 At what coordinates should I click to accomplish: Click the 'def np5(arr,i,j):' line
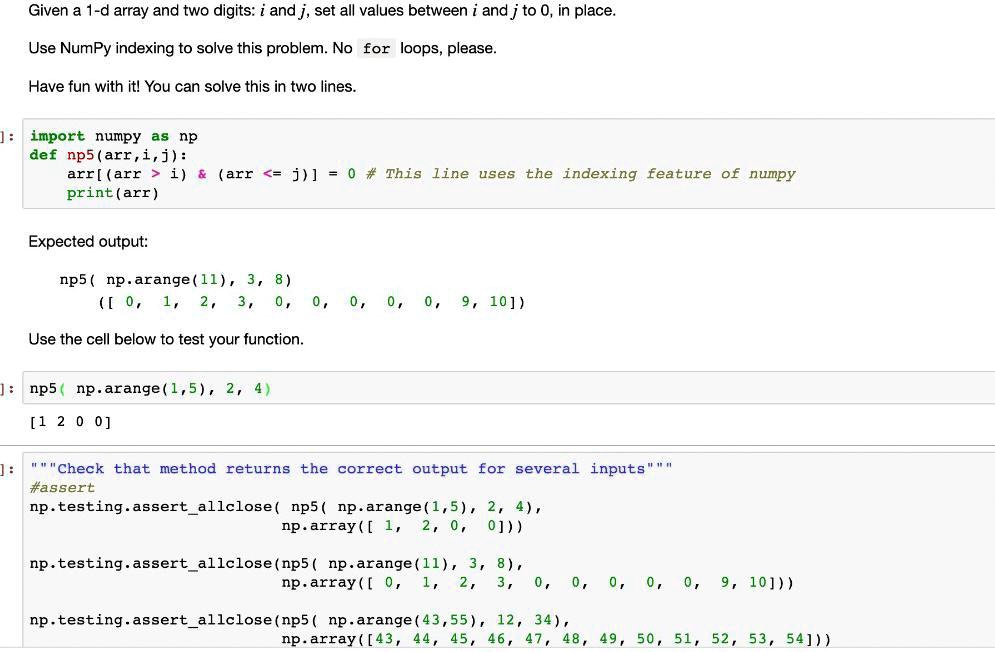[109, 155]
